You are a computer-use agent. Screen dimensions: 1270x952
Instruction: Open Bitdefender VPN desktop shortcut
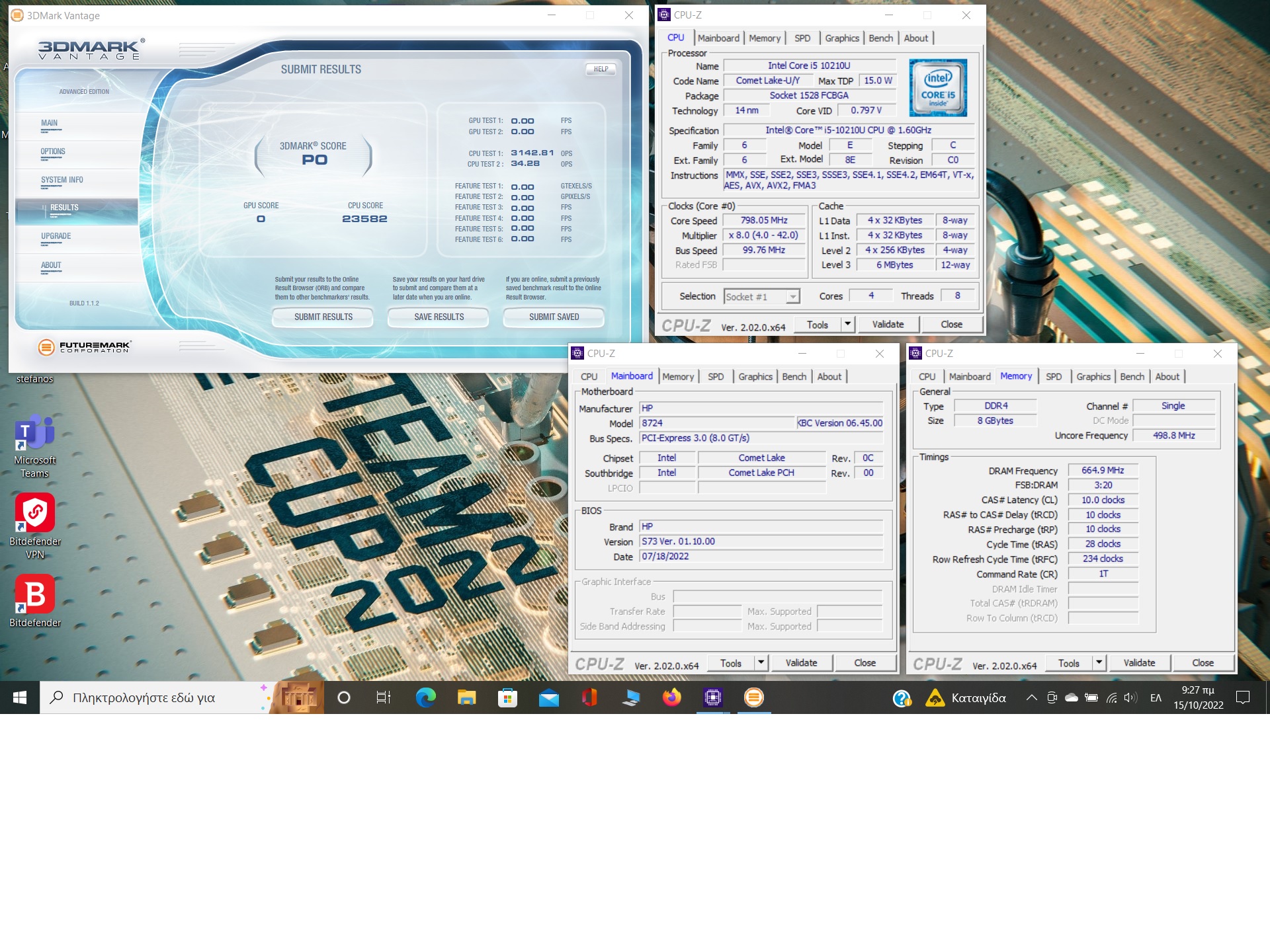pyautogui.click(x=35, y=526)
